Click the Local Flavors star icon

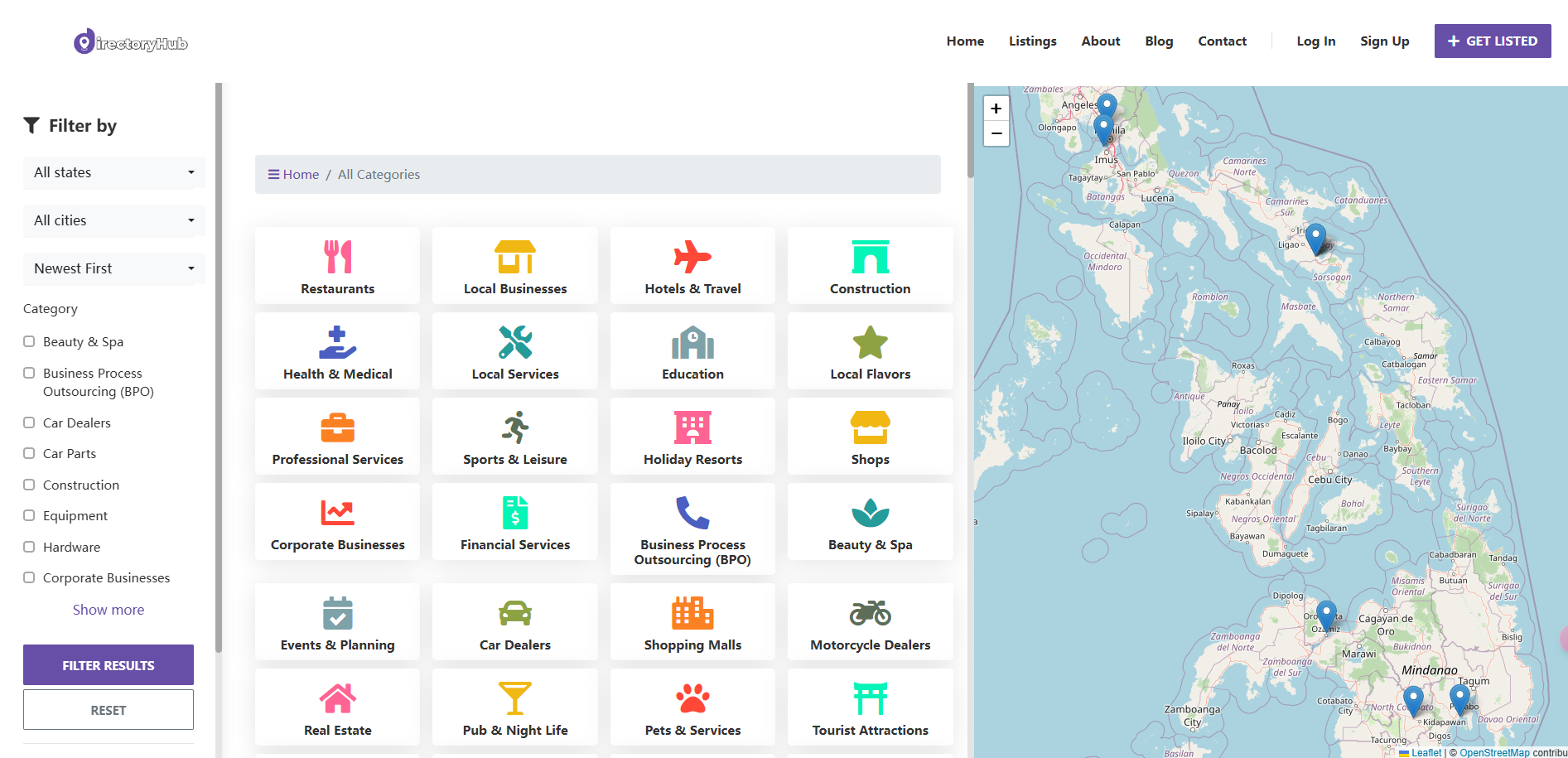[x=870, y=342]
